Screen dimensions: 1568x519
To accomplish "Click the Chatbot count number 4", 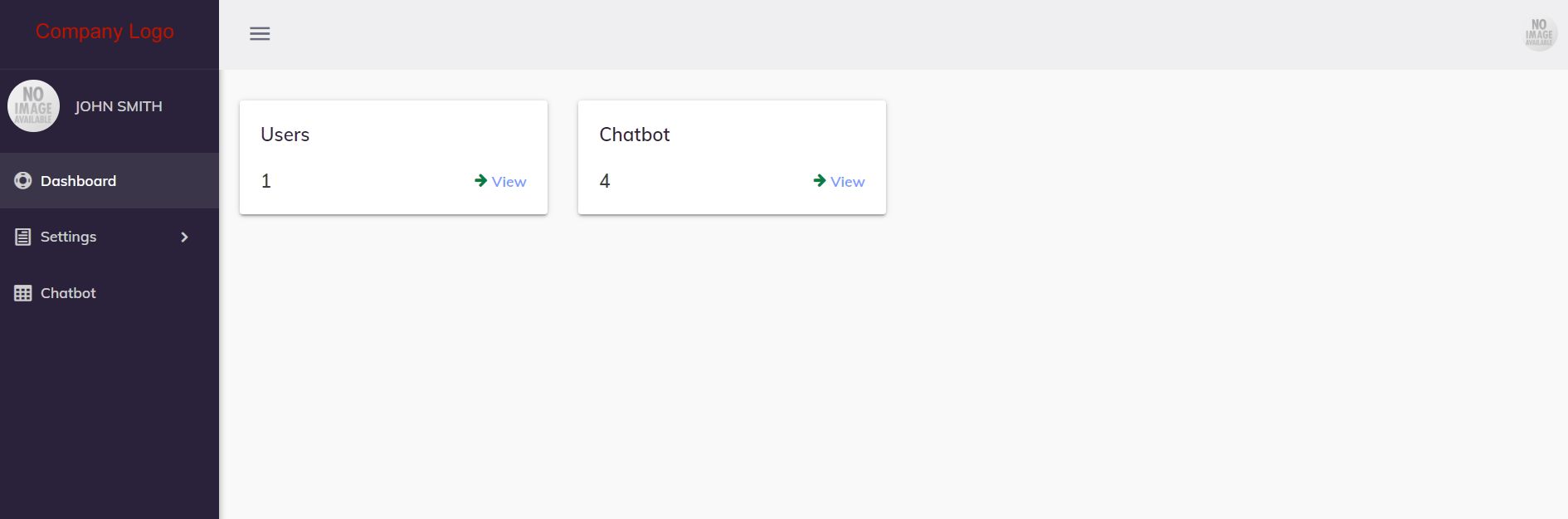I will pos(605,181).
